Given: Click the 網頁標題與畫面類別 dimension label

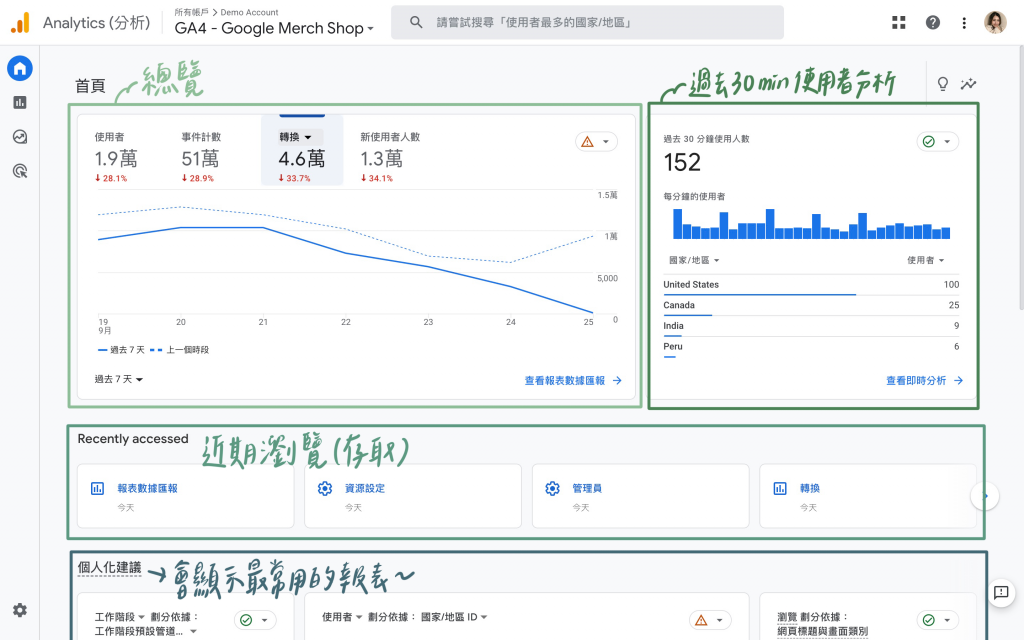Looking at the screenshot, I should pyautogui.click(x=822, y=632).
